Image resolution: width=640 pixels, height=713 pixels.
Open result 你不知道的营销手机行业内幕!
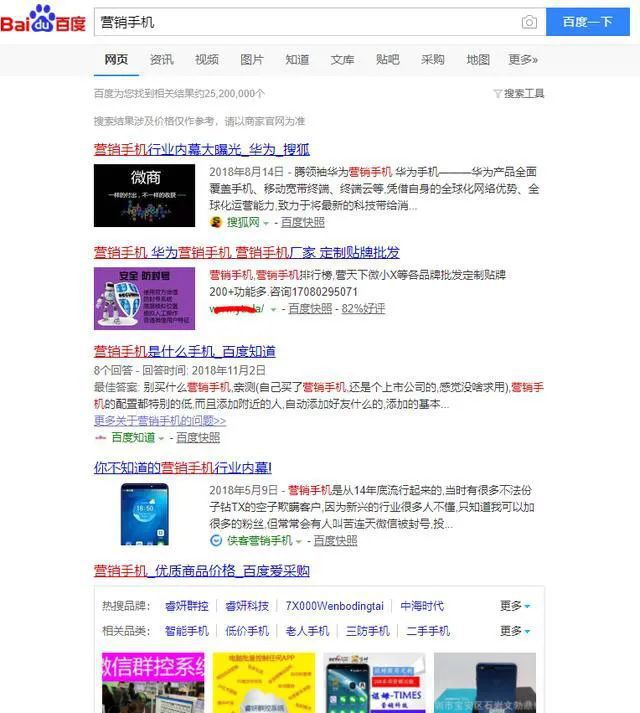tap(182, 467)
